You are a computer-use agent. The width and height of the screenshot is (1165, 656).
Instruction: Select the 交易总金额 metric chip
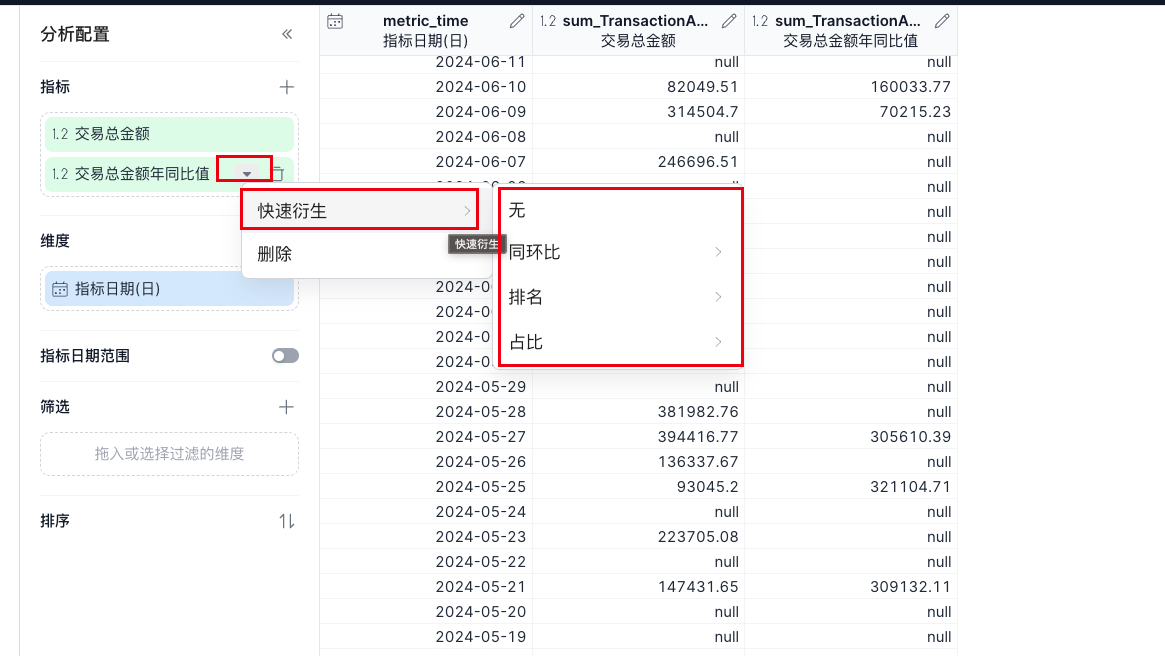coord(169,134)
